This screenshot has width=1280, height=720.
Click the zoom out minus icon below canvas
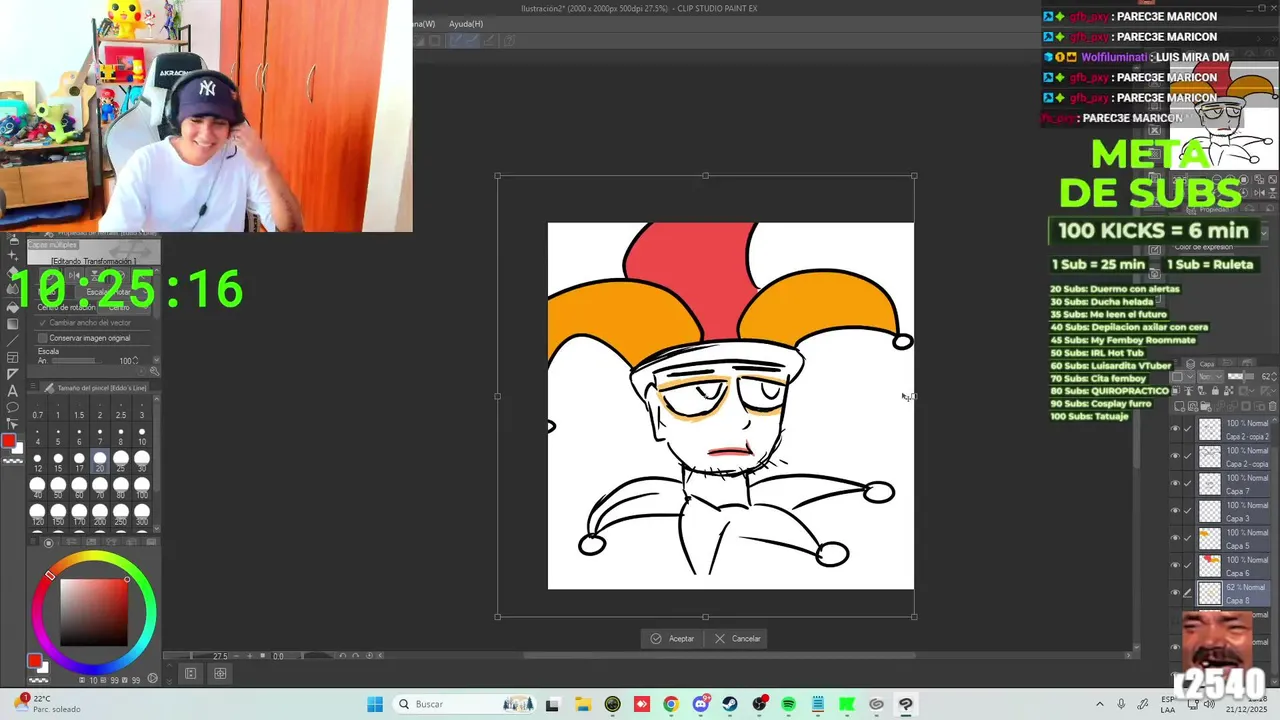point(237,656)
